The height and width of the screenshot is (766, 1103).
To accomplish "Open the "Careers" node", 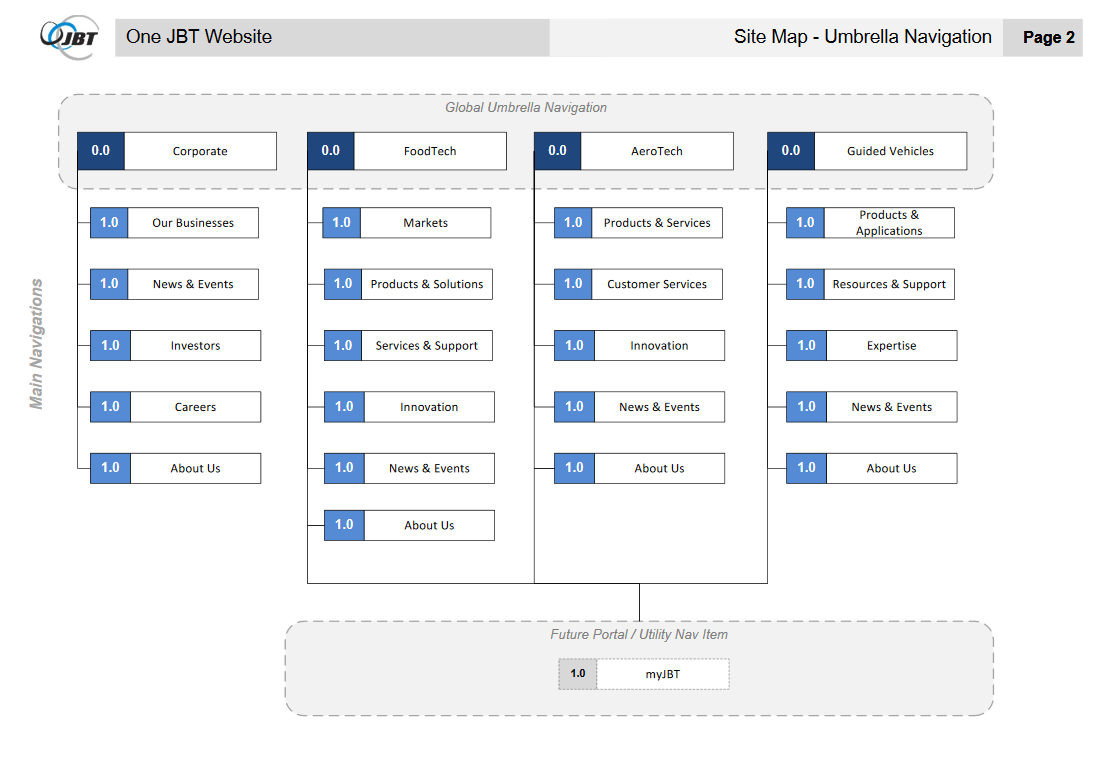I will click(x=176, y=407).
